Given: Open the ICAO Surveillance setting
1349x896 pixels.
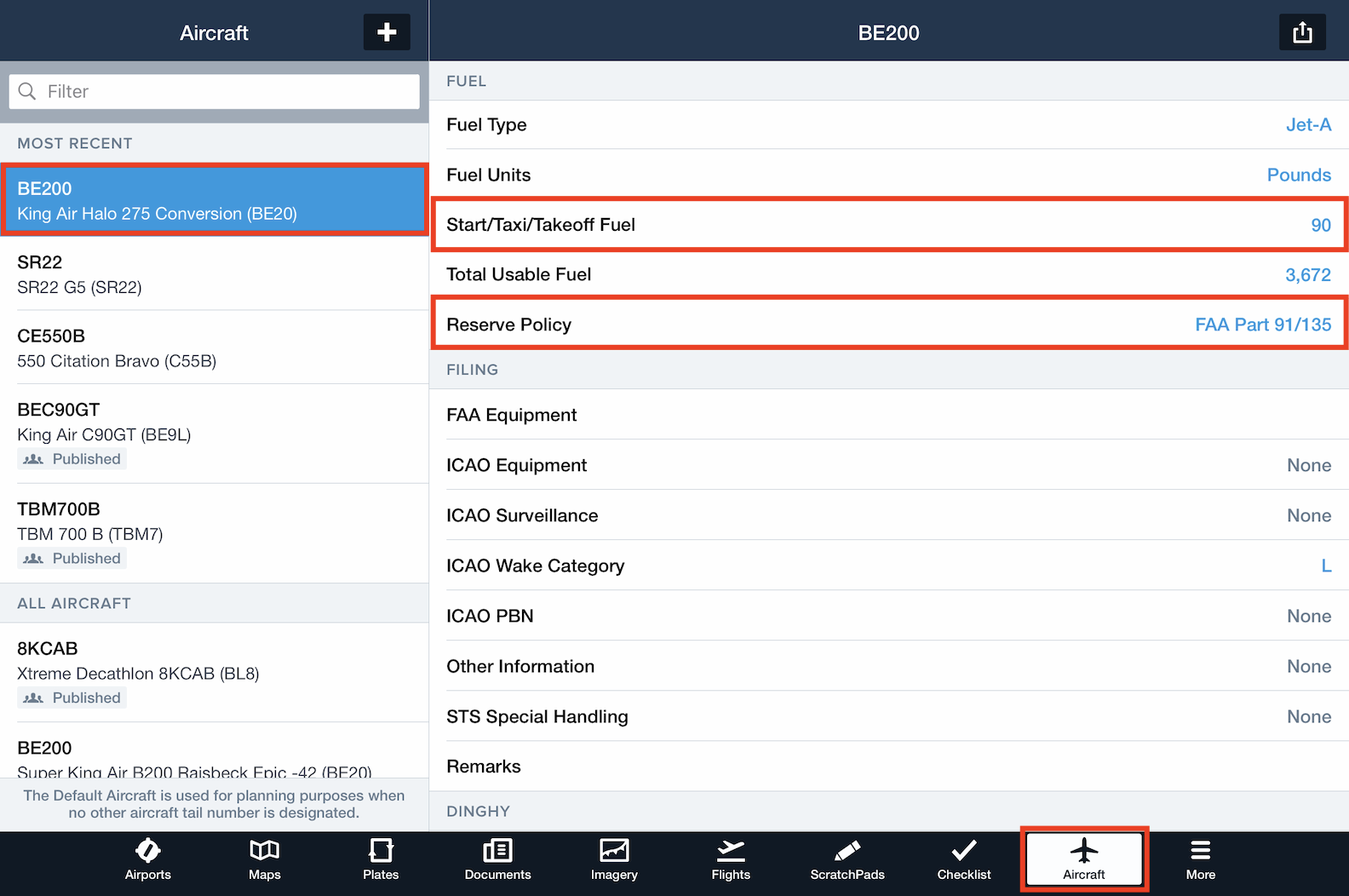Looking at the screenshot, I should (x=889, y=515).
